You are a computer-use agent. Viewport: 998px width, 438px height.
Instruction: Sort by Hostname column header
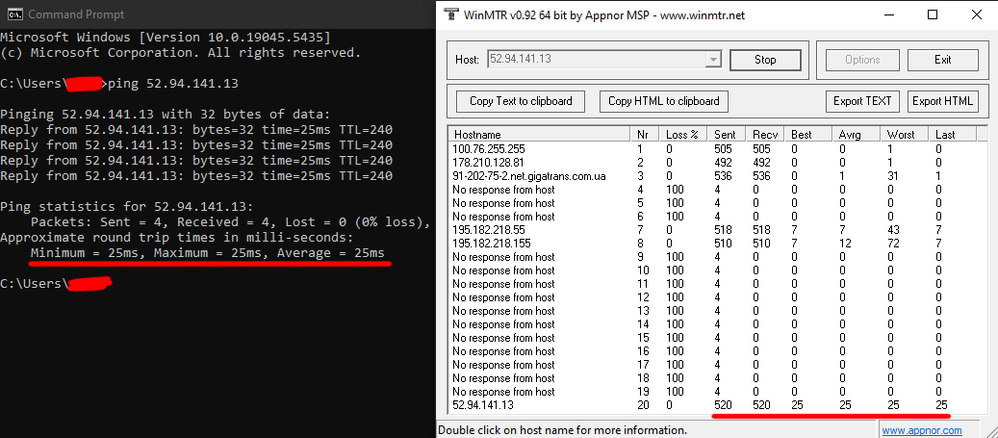539,134
